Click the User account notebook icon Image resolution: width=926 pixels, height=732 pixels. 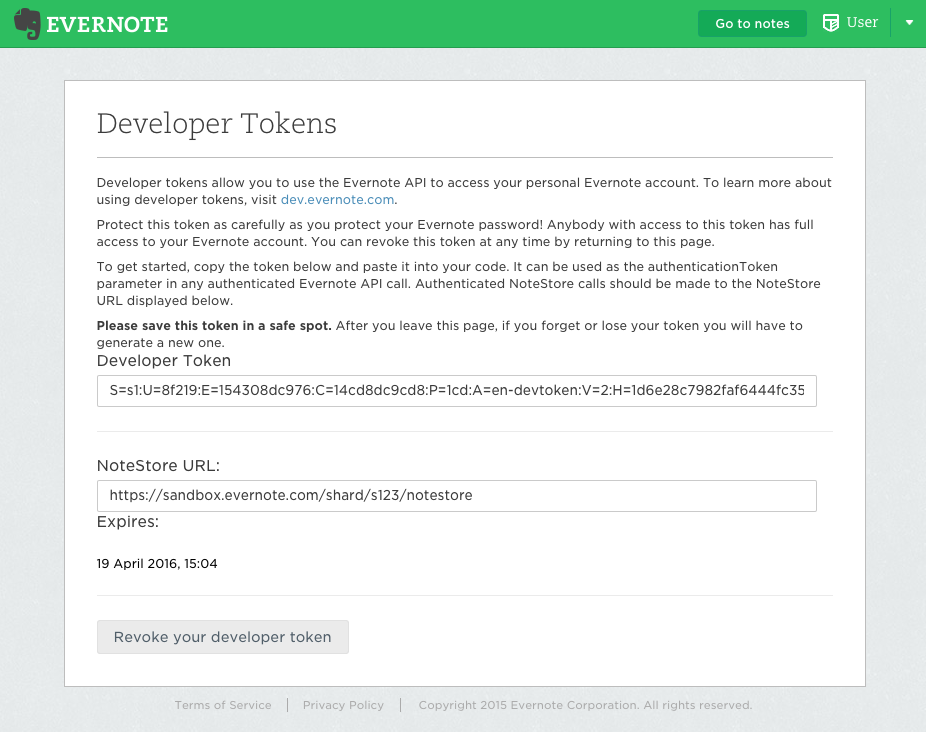click(830, 23)
